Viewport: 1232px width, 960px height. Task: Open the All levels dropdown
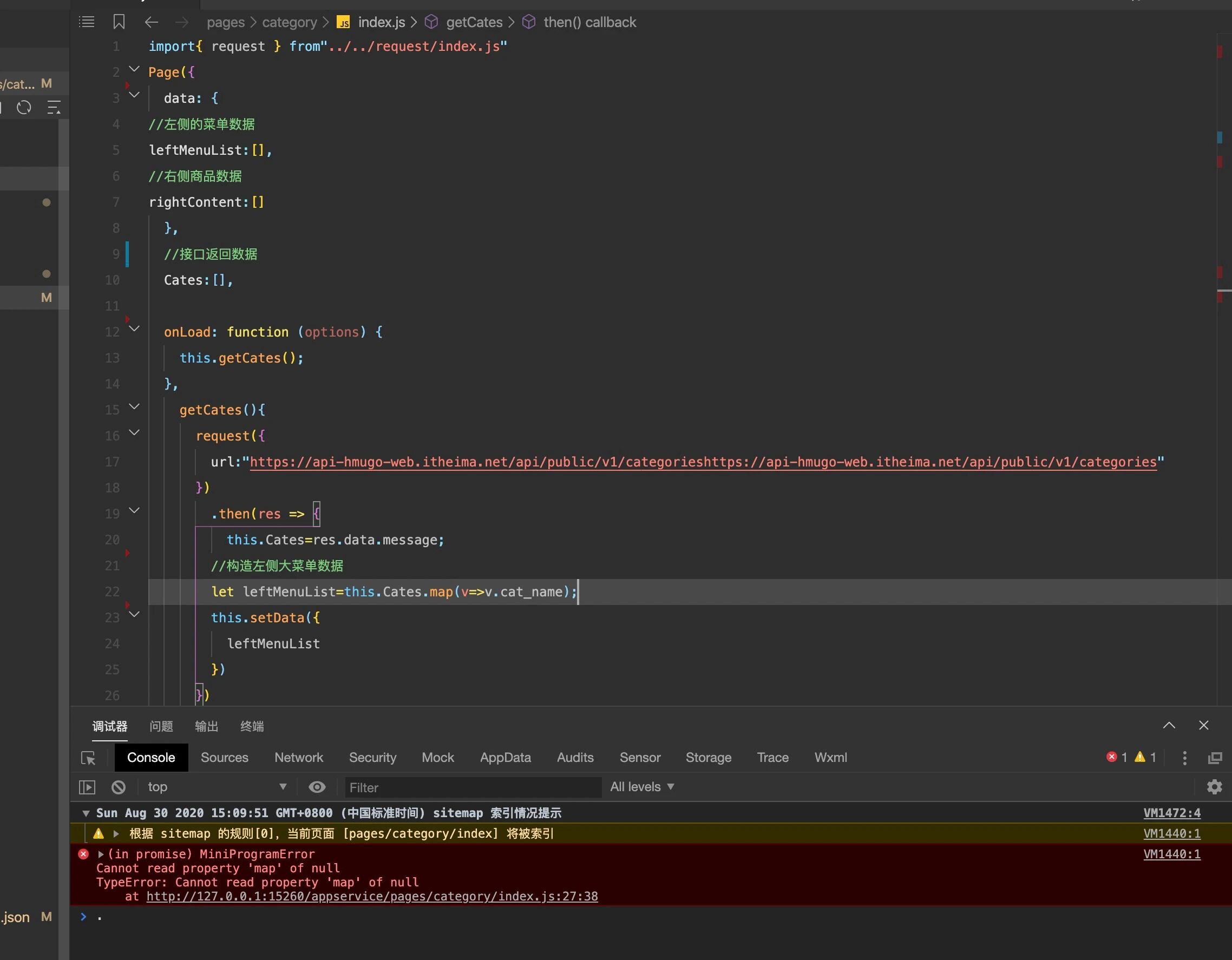pos(642,787)
